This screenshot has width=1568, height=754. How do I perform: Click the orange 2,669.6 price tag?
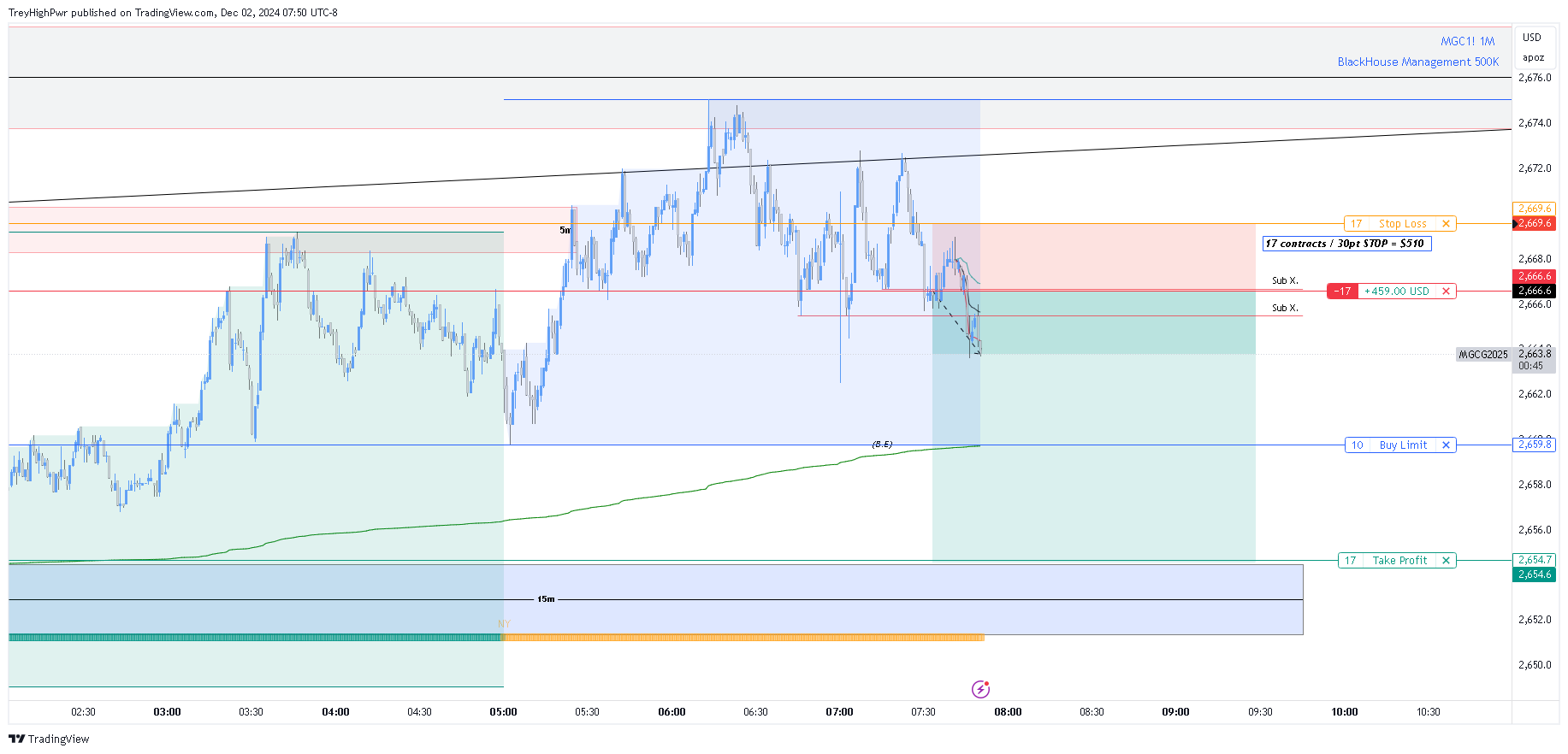click(x=1535, y=209)
